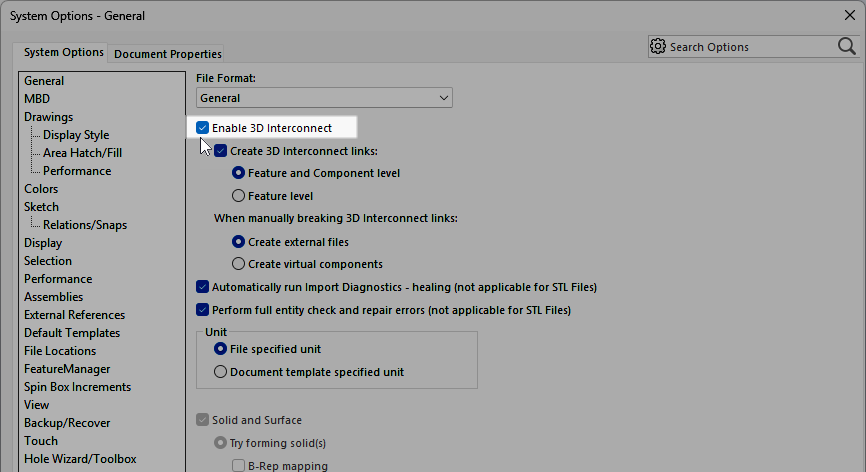
Task: Select View category
Action: click(x=36, y=405)
